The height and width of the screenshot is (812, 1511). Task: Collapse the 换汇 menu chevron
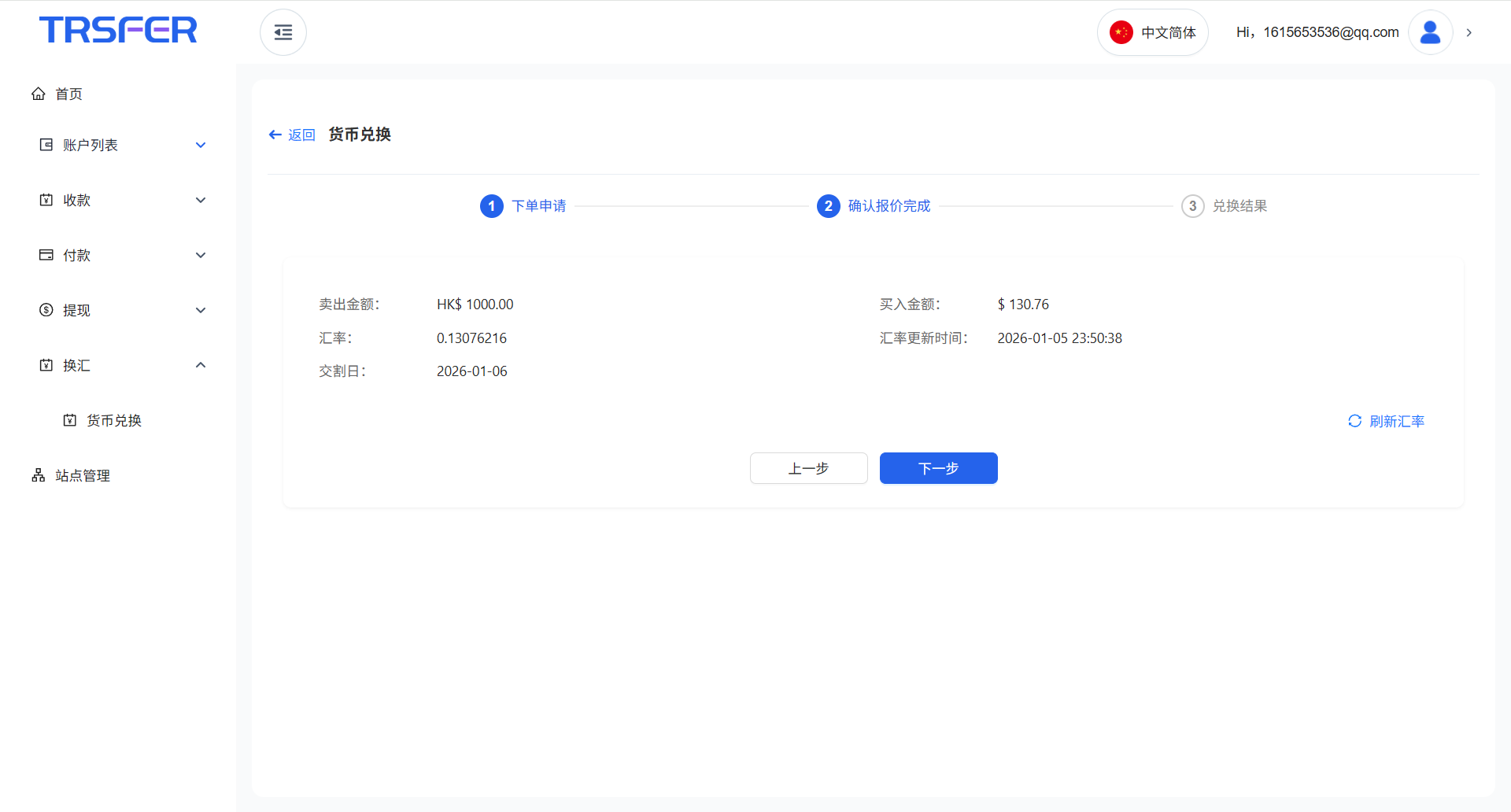pyautogui.click(x=201, y=365)
